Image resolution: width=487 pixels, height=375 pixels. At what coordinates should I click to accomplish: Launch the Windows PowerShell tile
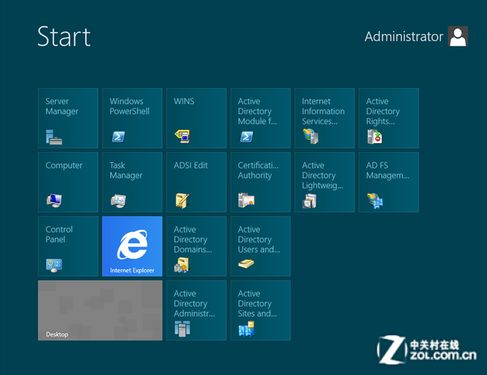tap(132, 118)
